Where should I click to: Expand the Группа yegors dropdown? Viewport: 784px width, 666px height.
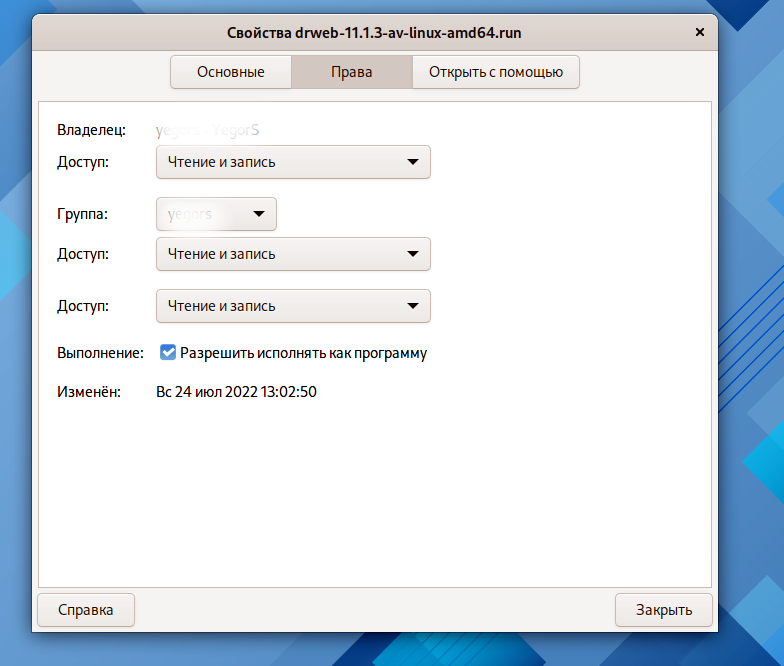click(x=216, y=214)
